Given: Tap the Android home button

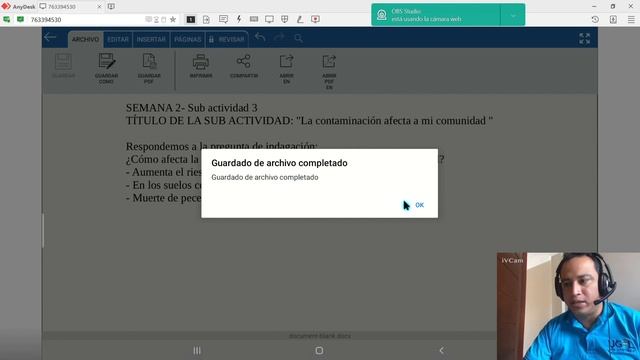Looking at the screenshot, I should coord(319,350).
